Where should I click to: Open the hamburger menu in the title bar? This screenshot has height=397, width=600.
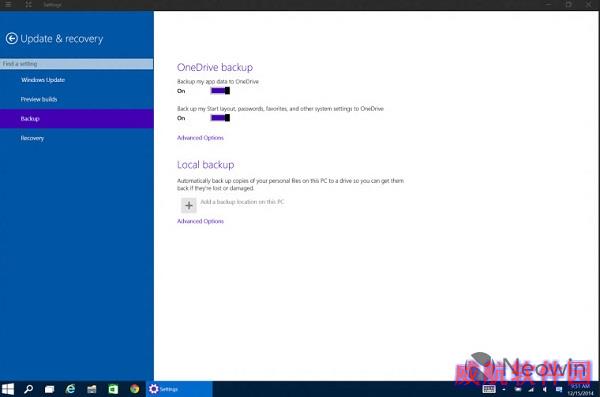(8, 5)
